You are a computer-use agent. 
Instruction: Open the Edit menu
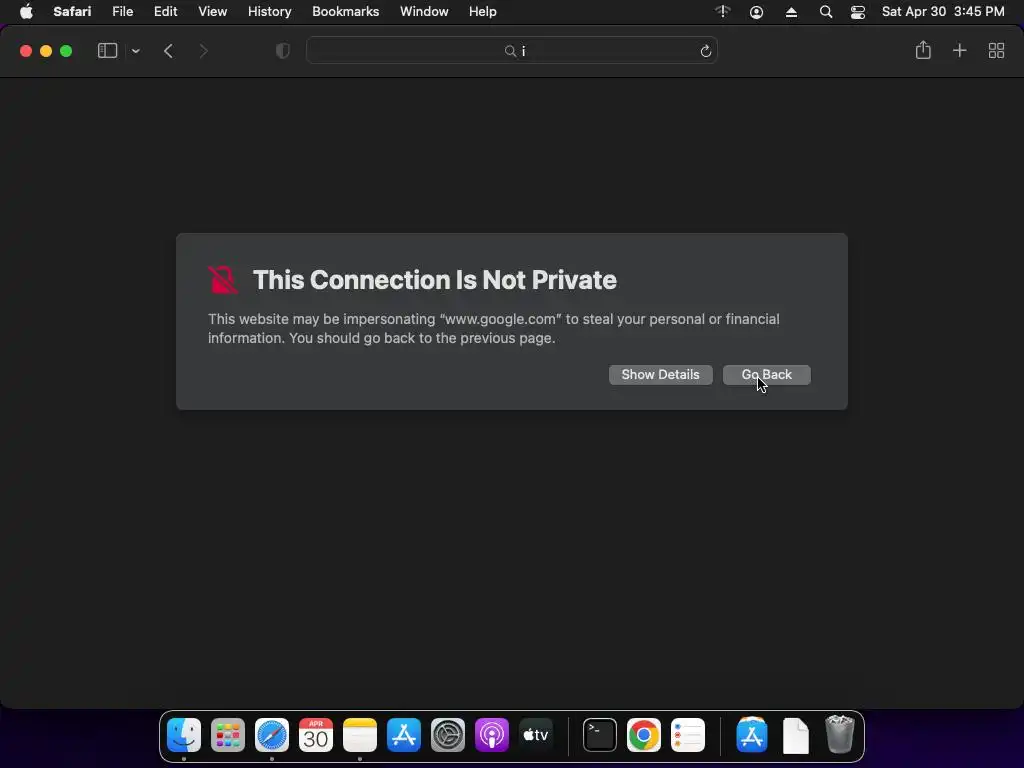tap(166, 12)
